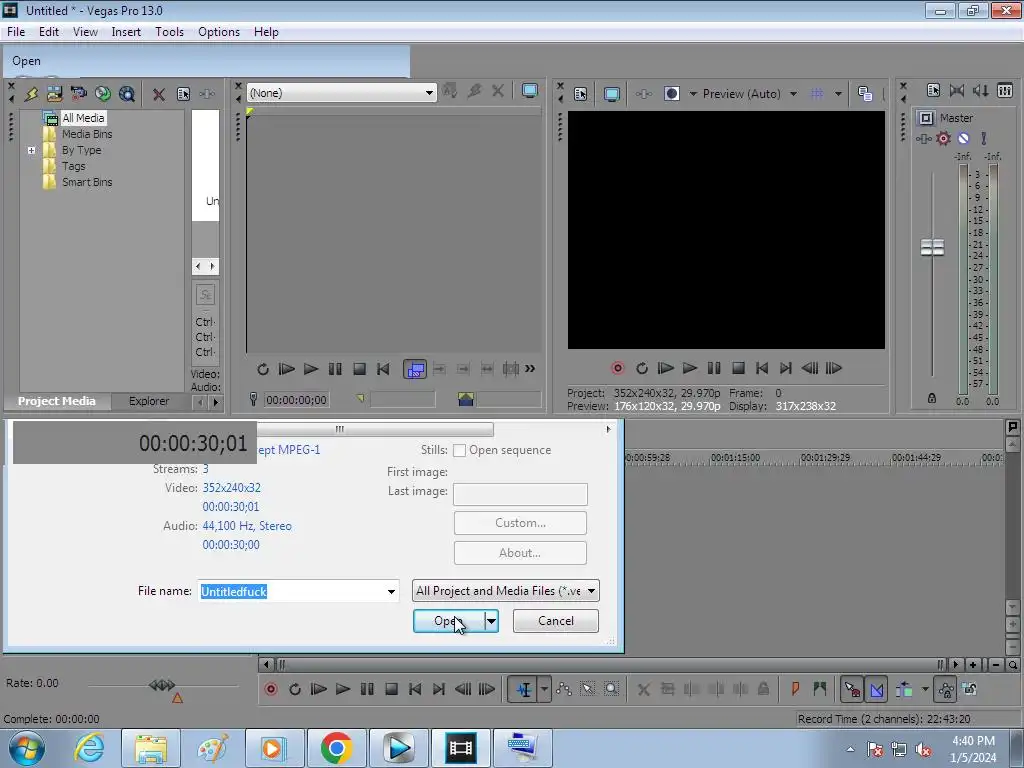Click the Dim Output speaker icon

pyautogui.click(x=980, y=91)
